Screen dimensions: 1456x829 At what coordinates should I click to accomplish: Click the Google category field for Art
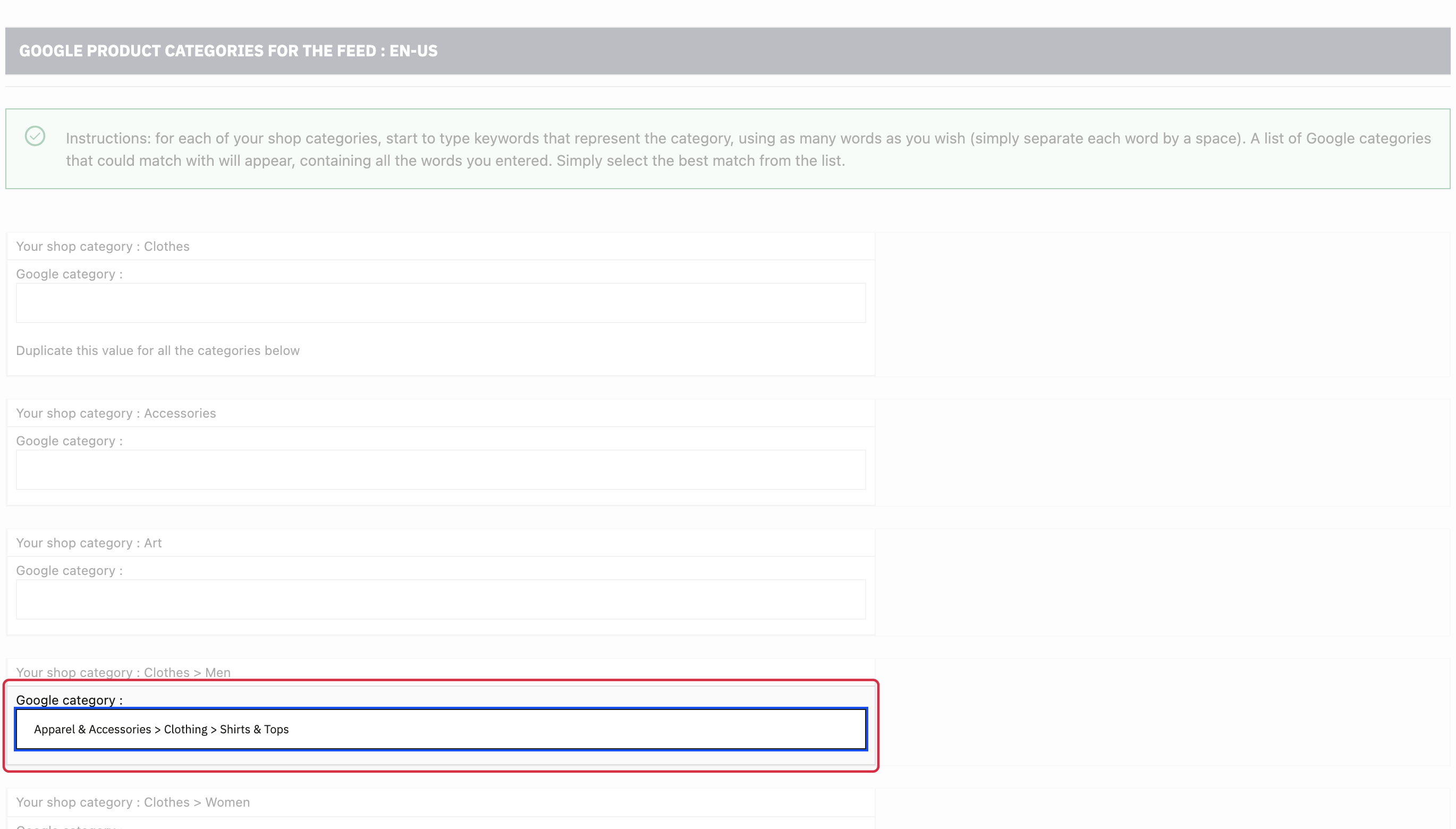click(x=441, y=599)
